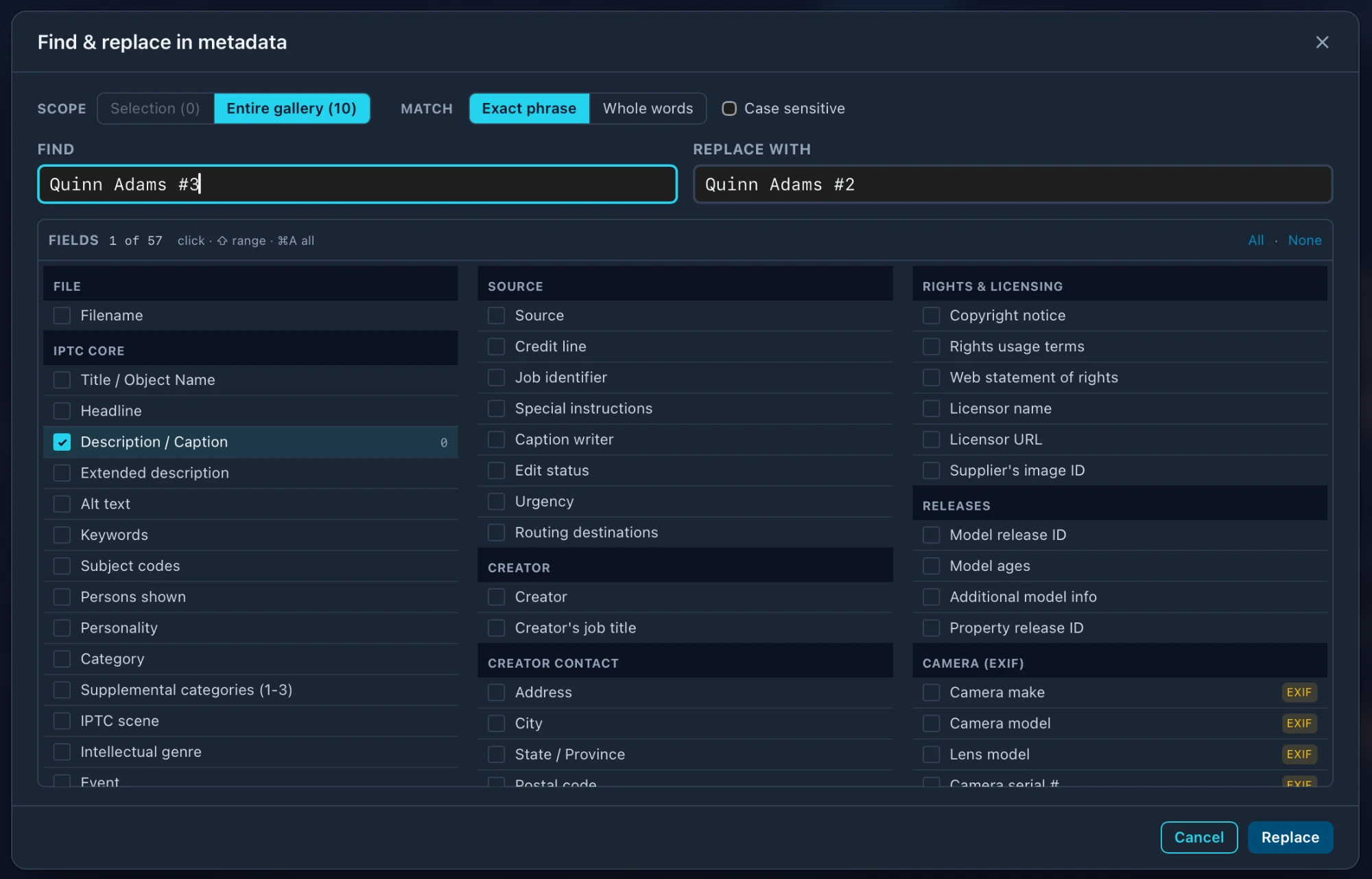Check the Urgency field
Viewport: 1372px width, 879px height.
(x=496, y=502)
